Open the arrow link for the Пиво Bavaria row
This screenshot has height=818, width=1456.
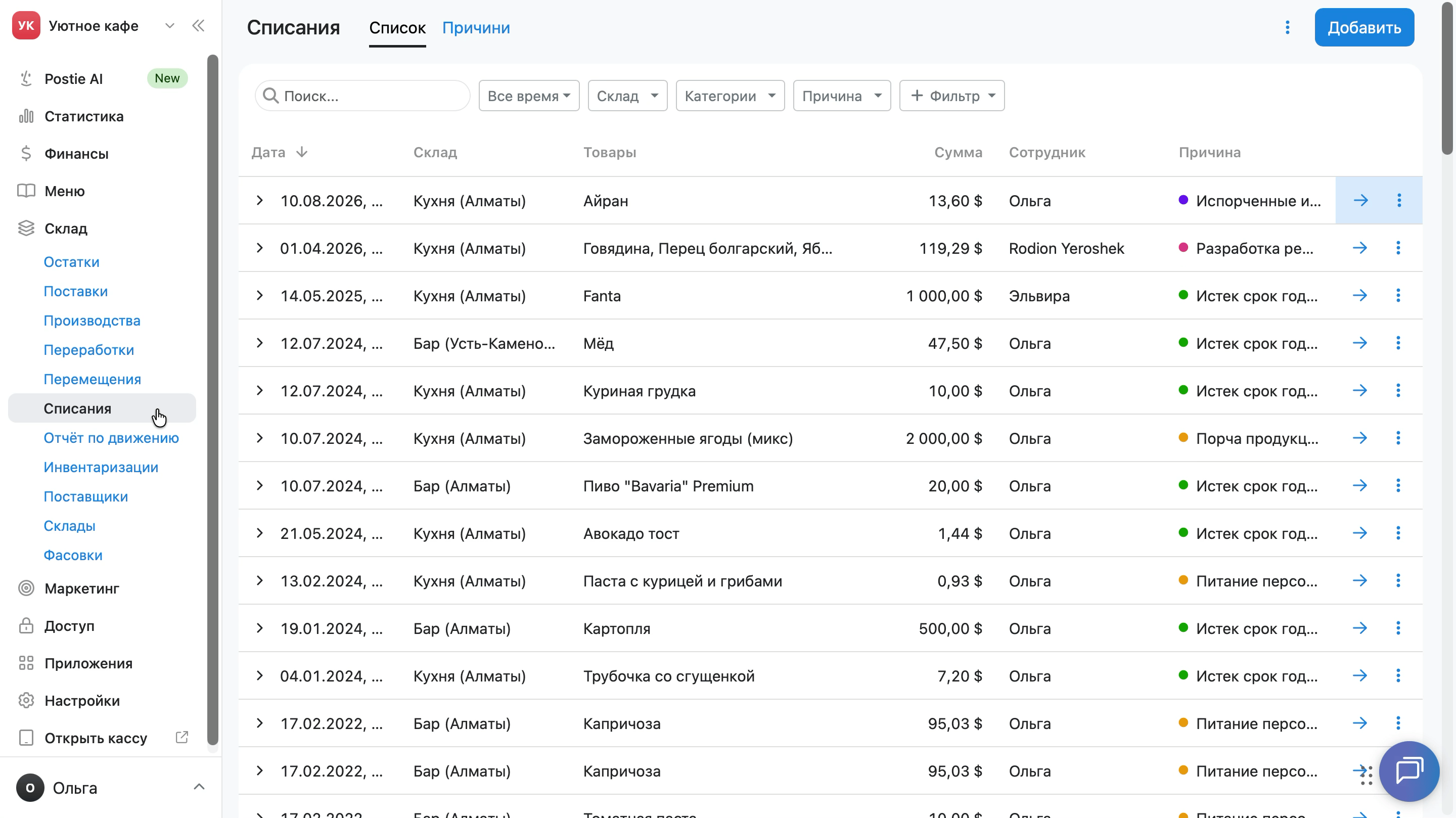[x=1360, y=485]
